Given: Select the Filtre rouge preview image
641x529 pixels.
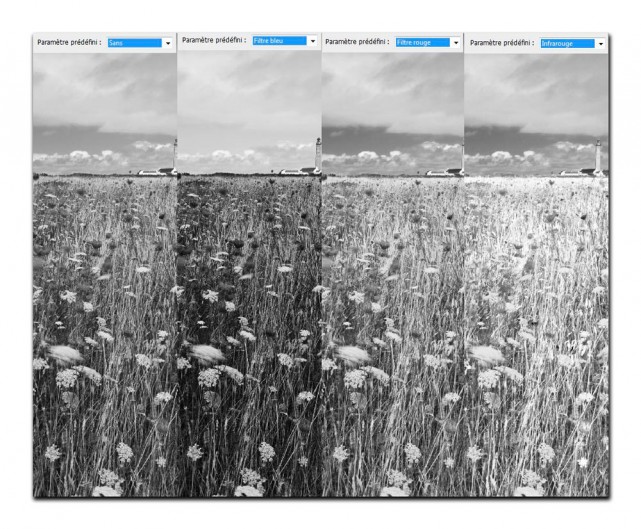Looking at the screenshot, I should point(393,275).
